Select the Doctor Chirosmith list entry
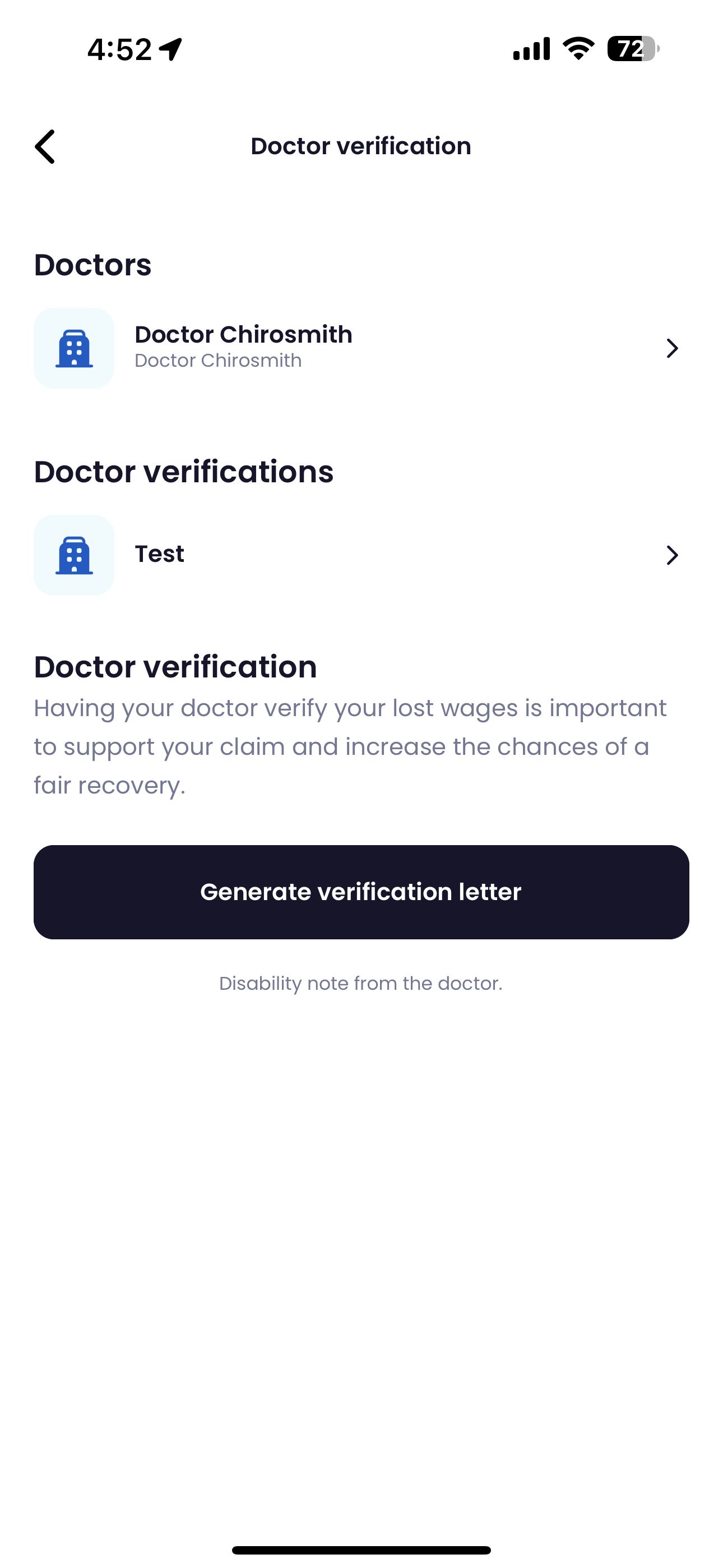723x1568 pixels. 361,347
